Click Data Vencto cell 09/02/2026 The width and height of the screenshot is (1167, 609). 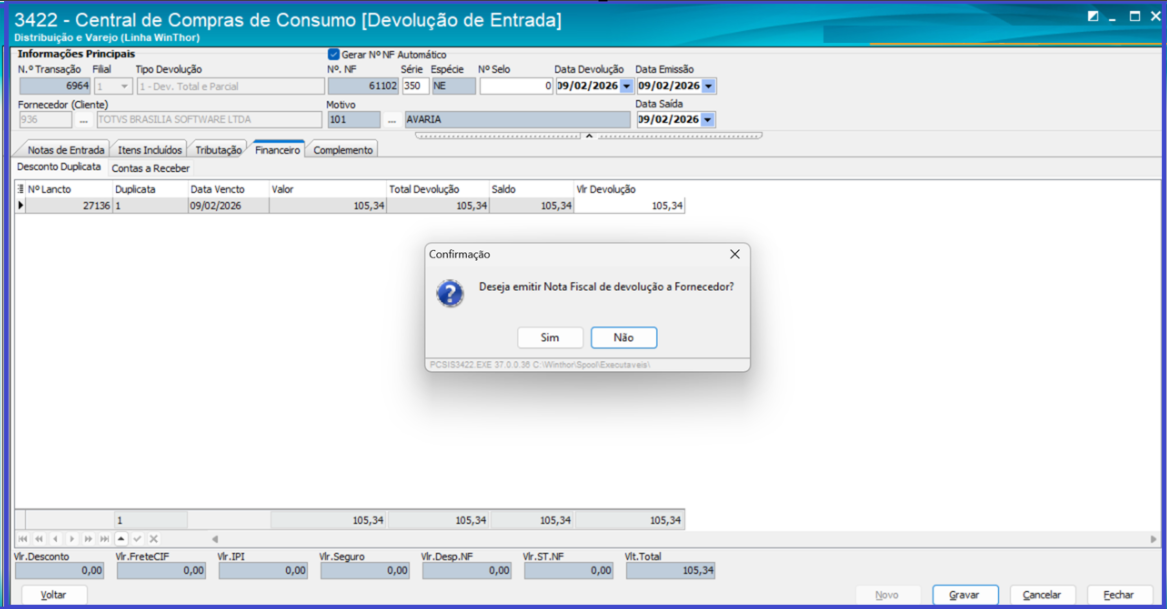(228, 205)
